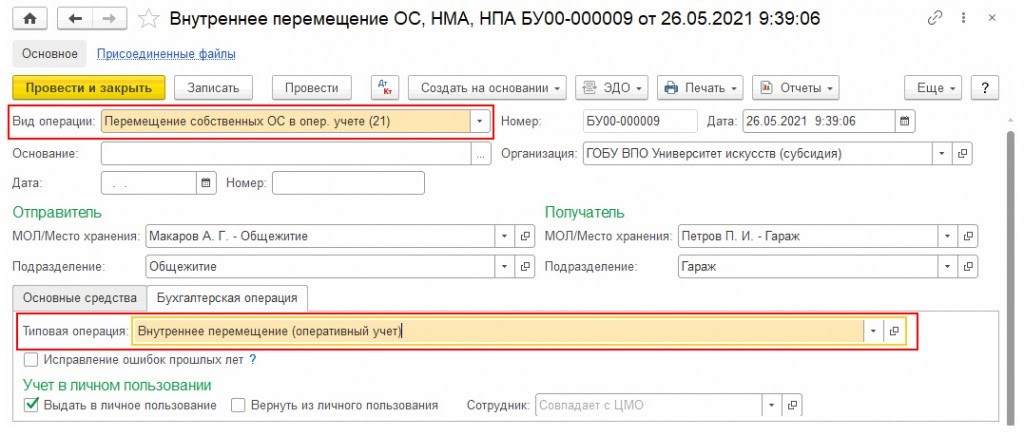The width and height of the screenshot is (1024, 436).
Task: Click the back navigation arrow
Action: coord(75,18)
